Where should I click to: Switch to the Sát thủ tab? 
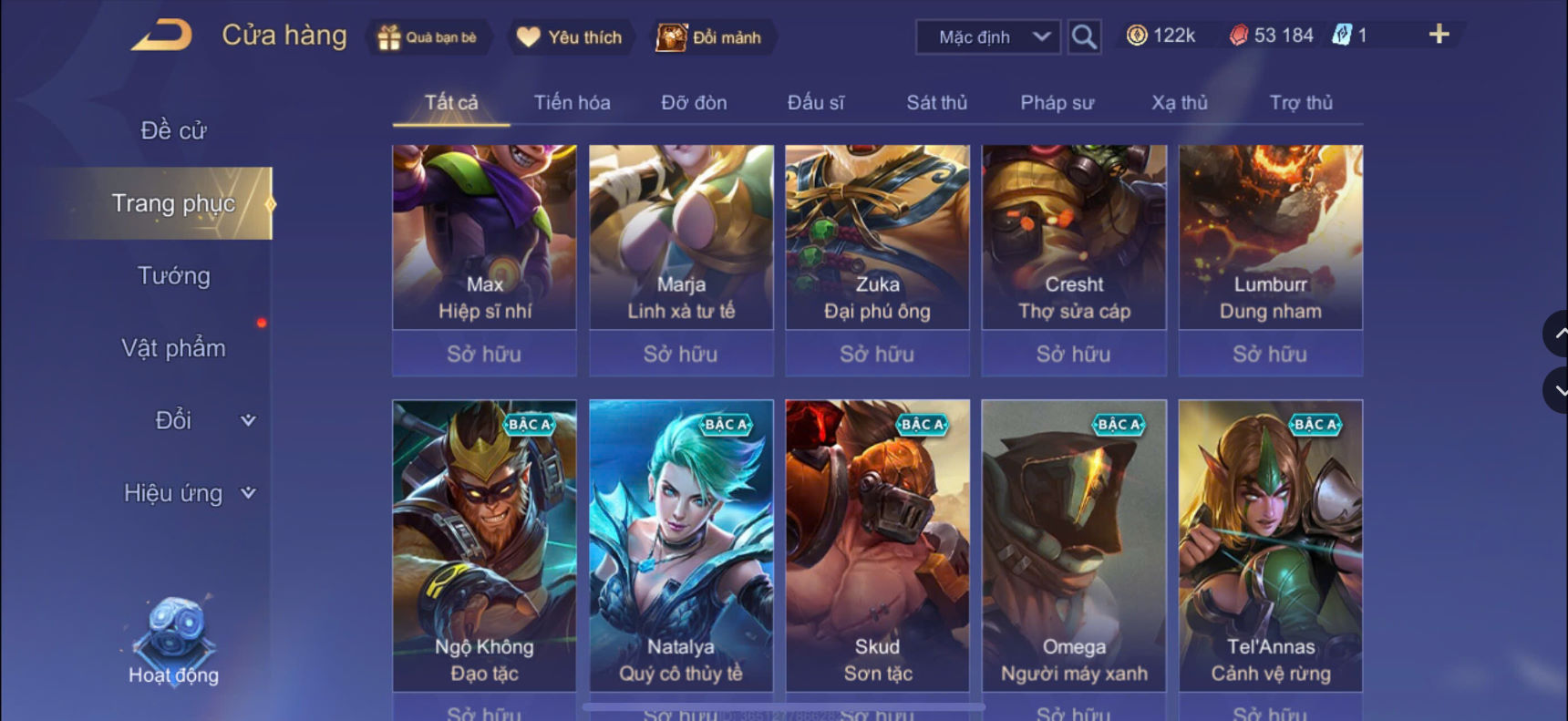pyautogui.click(x=936, y=103)
